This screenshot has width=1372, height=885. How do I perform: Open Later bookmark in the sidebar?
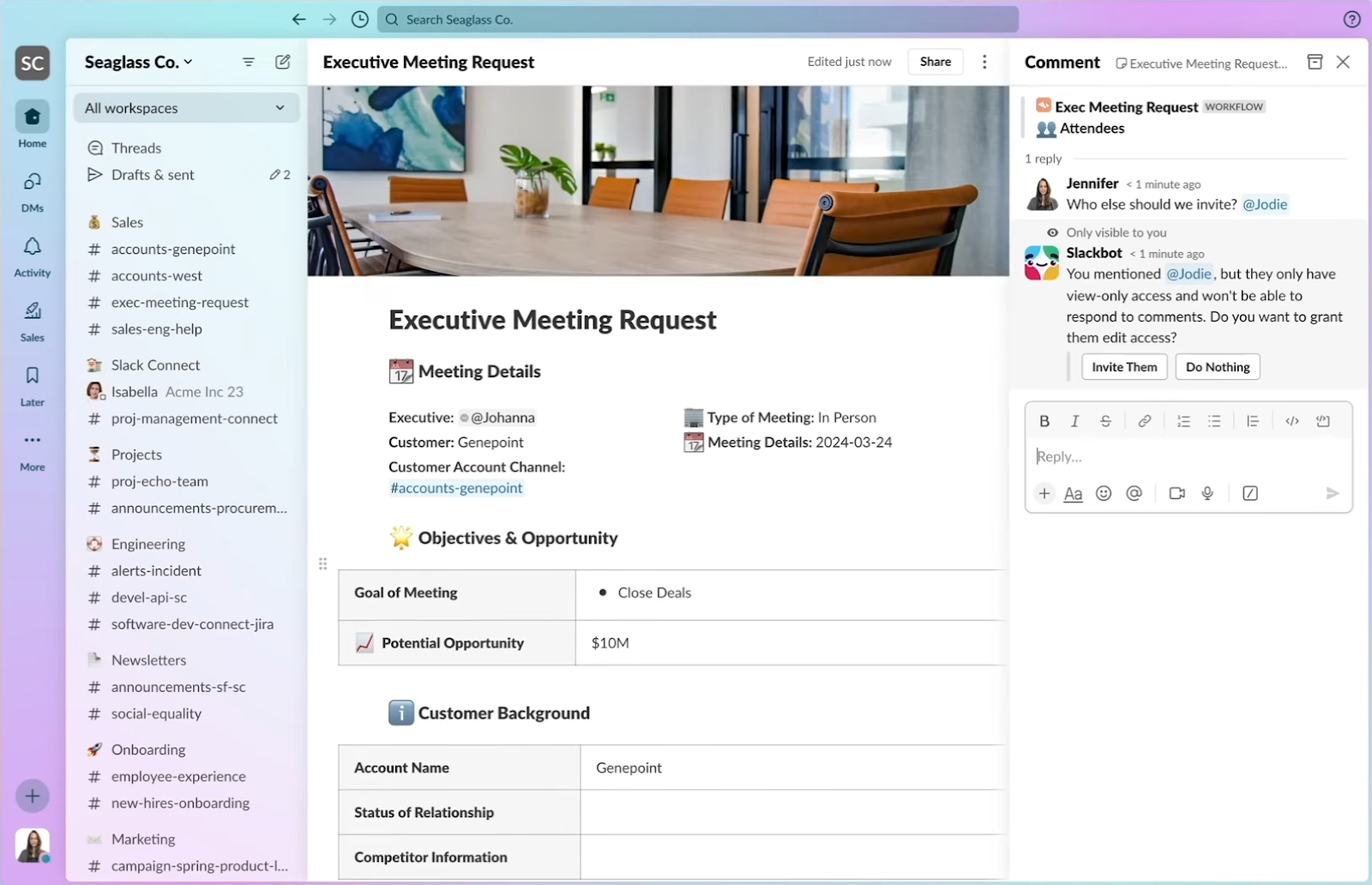click(x=32, y=386)
